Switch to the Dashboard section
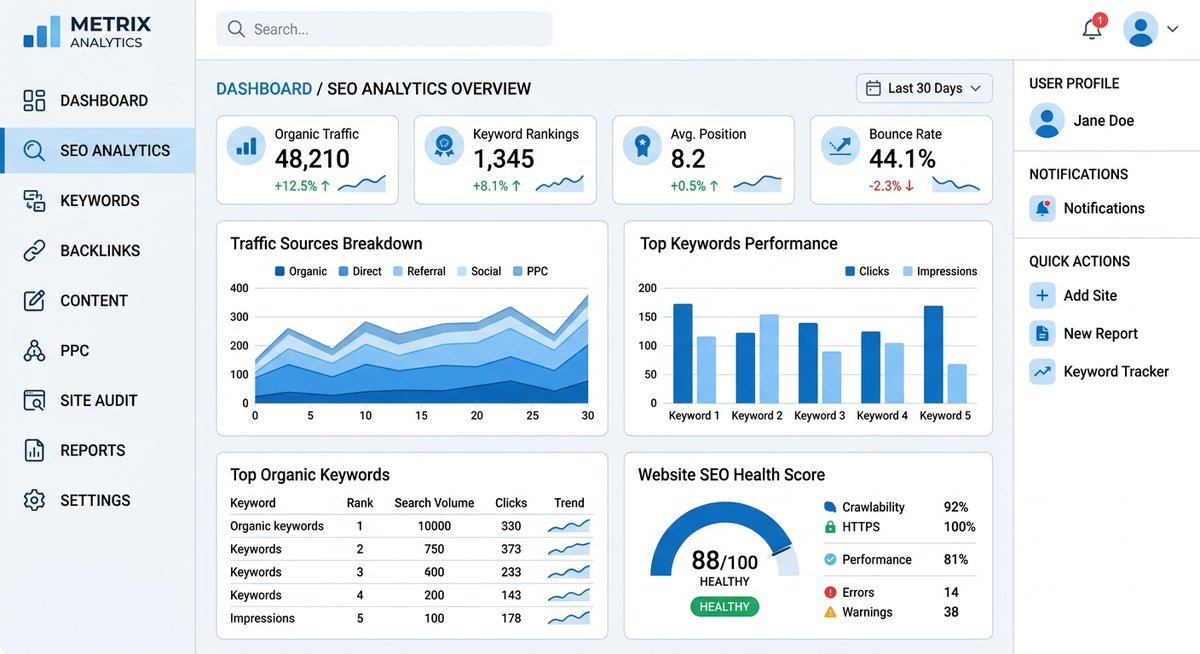Screen dimensions: 1200x654 [33, 100]
